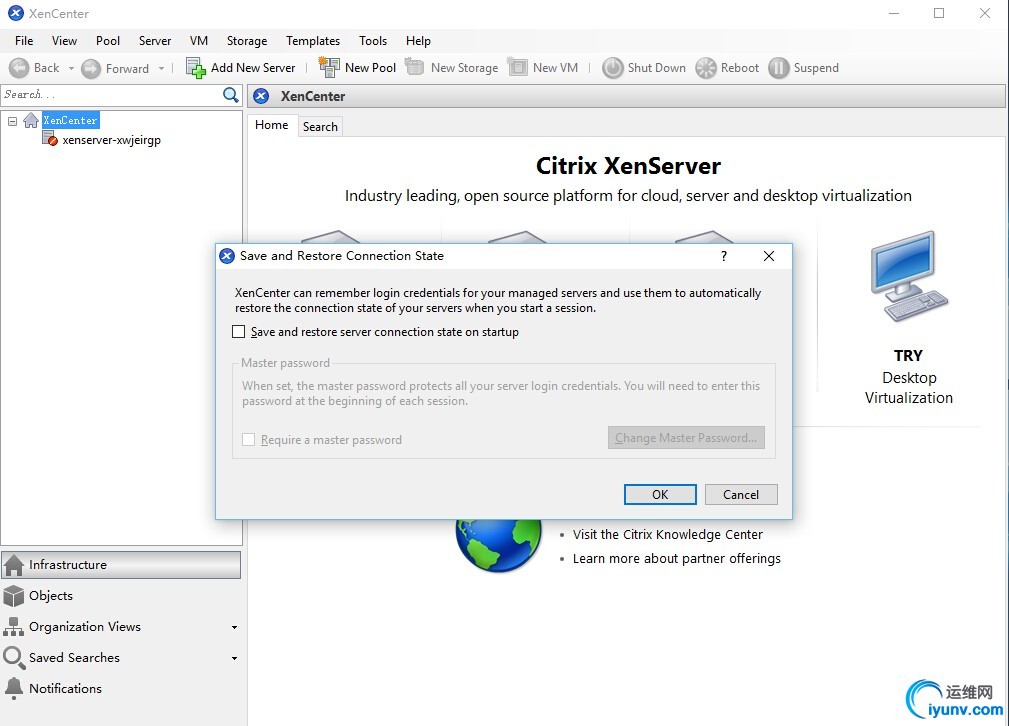The image size is (1009, 726).
Task: Click the New Storage toolbar icon
Action: click(x=414, y=66)
